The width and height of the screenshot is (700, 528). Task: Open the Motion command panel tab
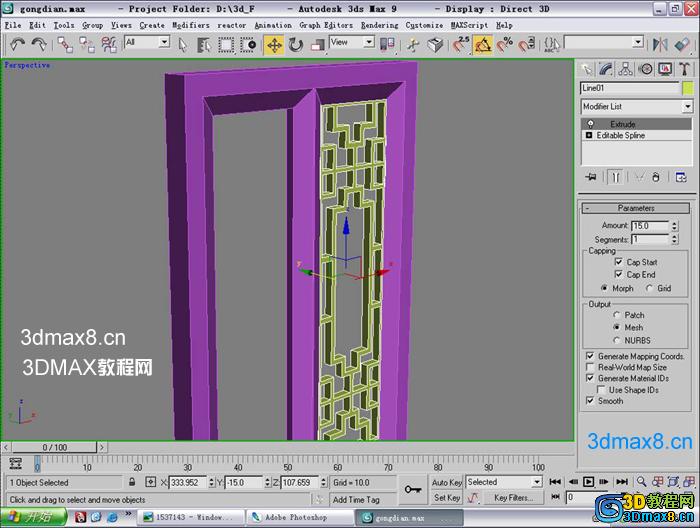click(x=645, y=69)
